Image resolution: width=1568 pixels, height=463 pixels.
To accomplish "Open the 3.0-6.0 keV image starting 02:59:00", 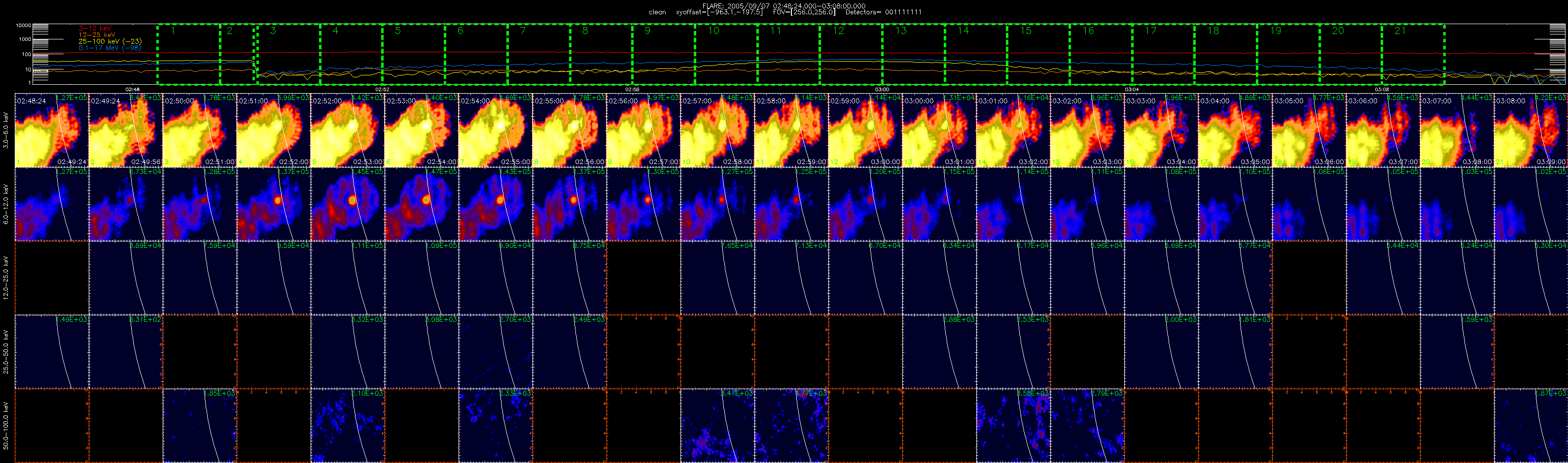I will pyautogui.click(x=865, y=130).
